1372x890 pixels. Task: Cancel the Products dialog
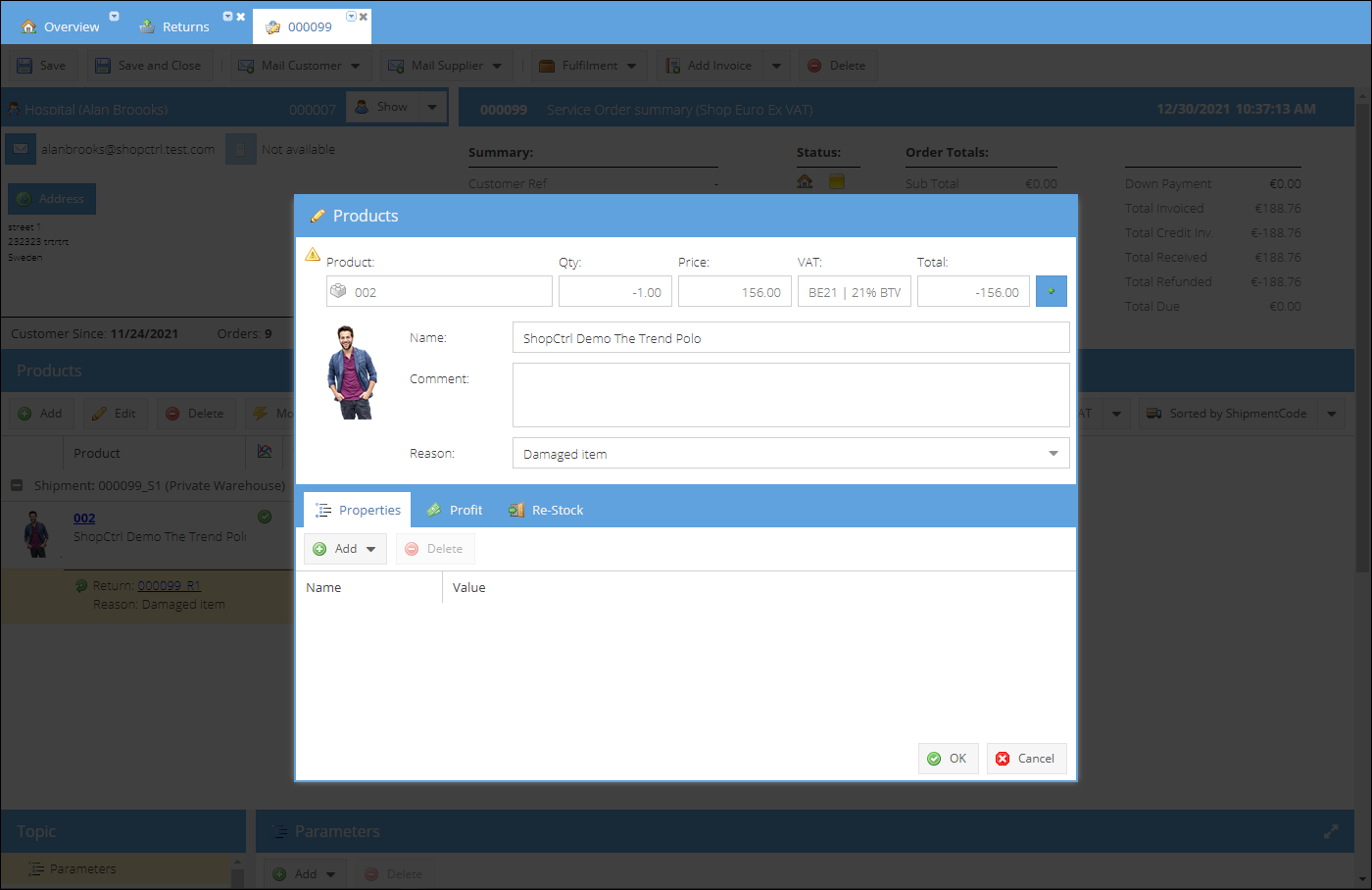(1025, 759)
